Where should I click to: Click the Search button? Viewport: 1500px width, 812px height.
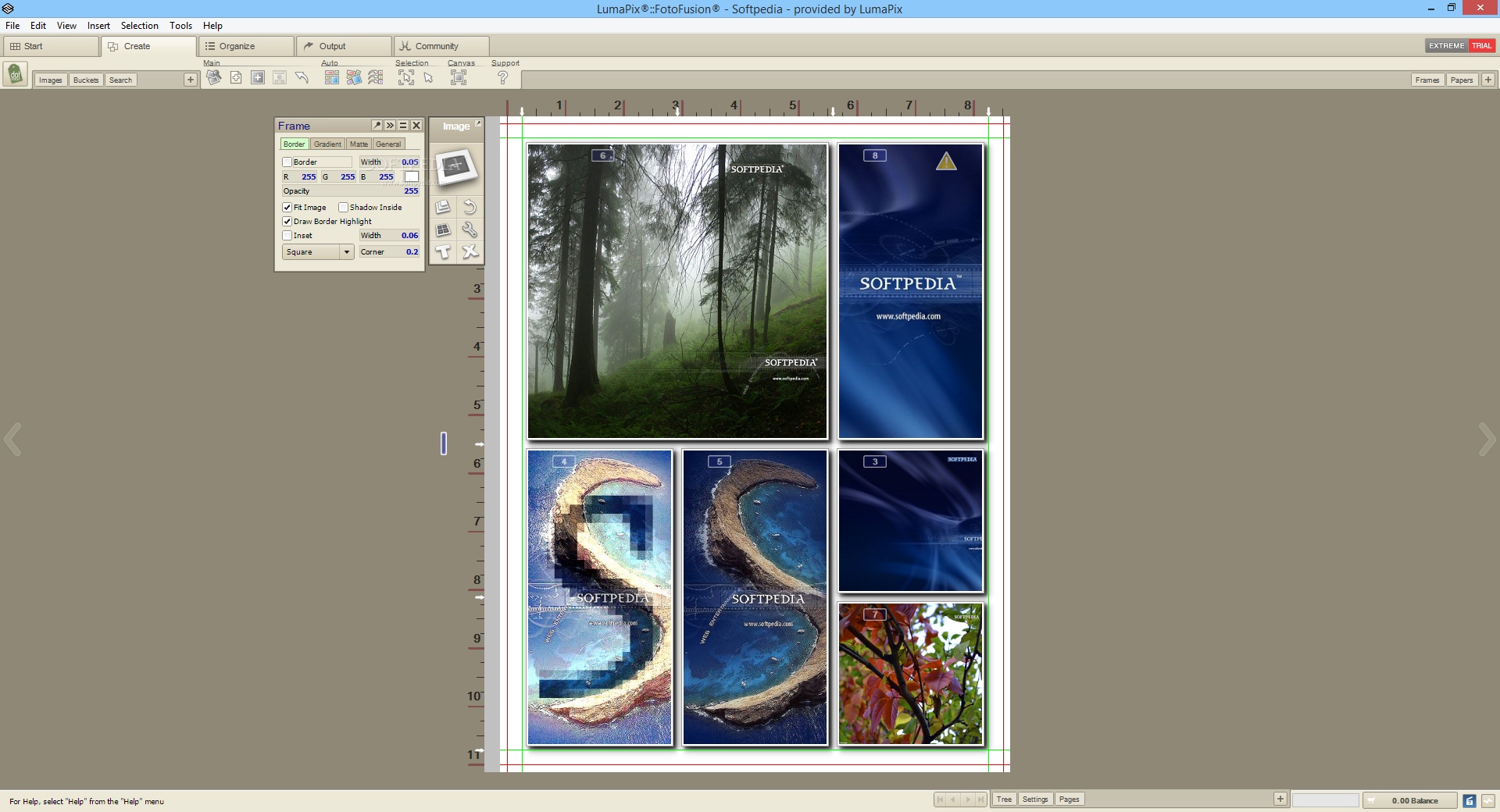point(120,80)
